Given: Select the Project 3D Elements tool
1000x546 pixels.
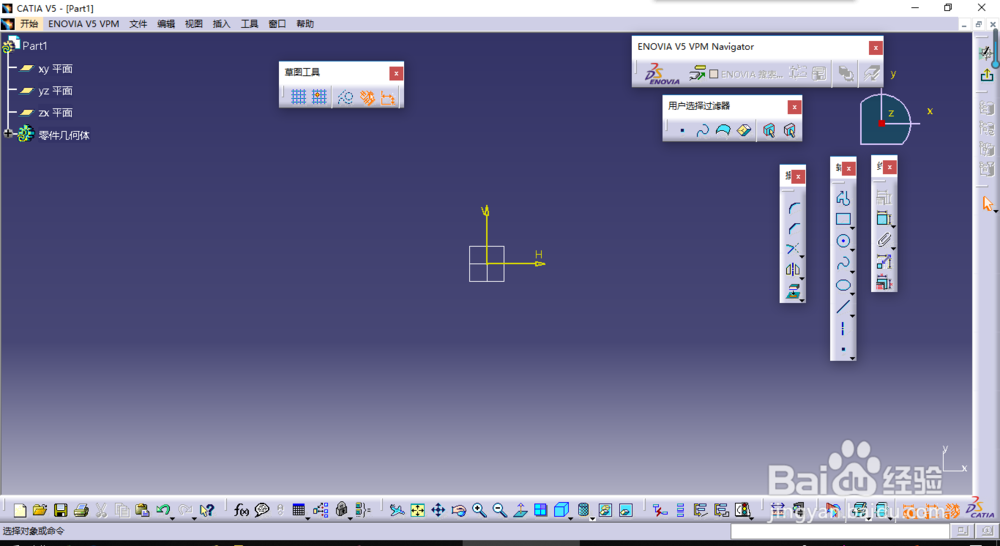Looking at the screenshot, I should click(x=793, y=291).
